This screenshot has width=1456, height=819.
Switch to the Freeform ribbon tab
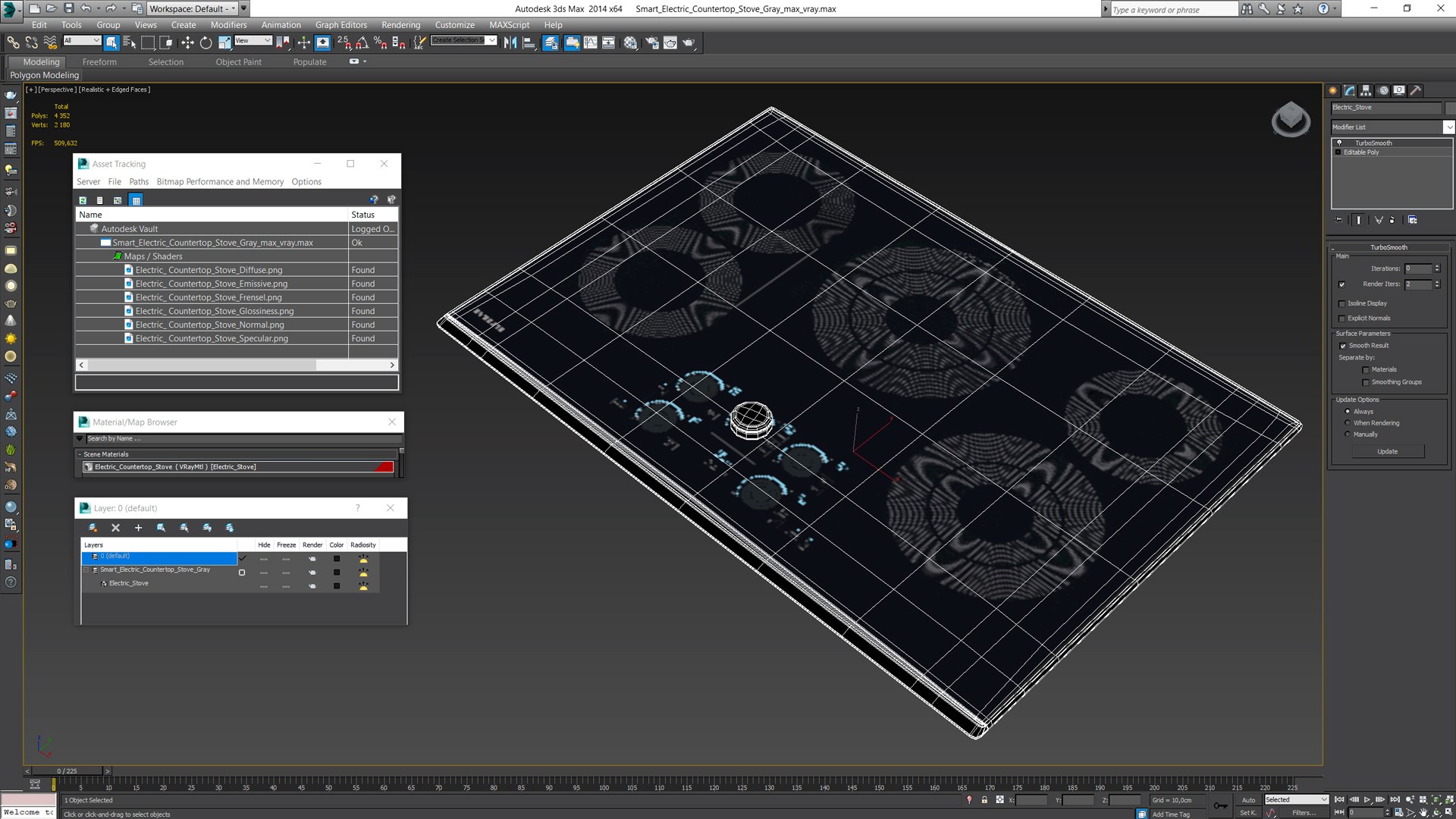pos(99,62)
